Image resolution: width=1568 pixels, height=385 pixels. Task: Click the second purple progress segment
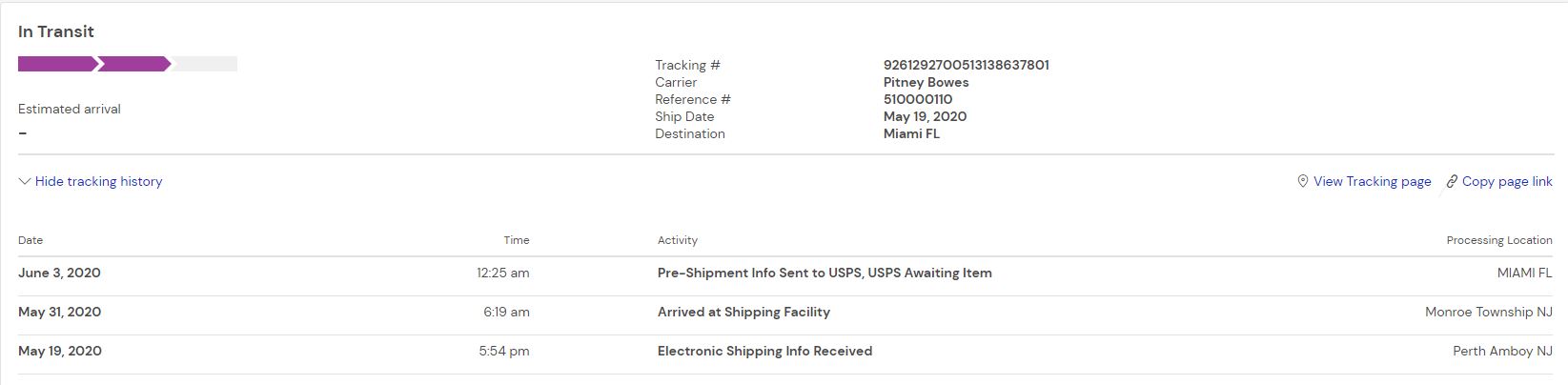coord(133,64)
